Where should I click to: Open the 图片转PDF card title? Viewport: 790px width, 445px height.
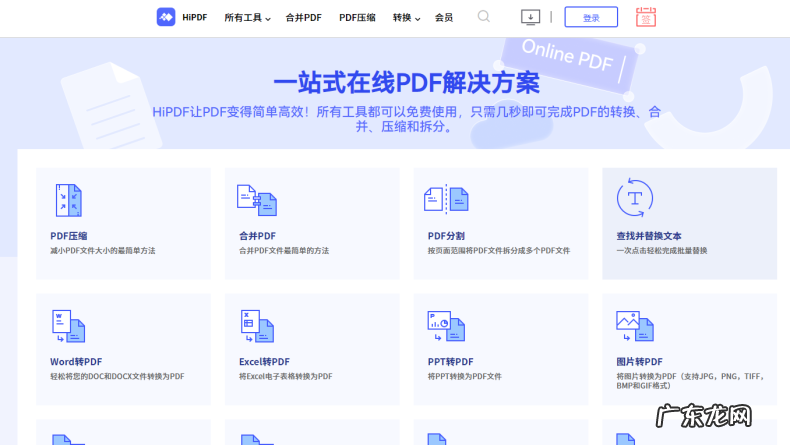639,362
